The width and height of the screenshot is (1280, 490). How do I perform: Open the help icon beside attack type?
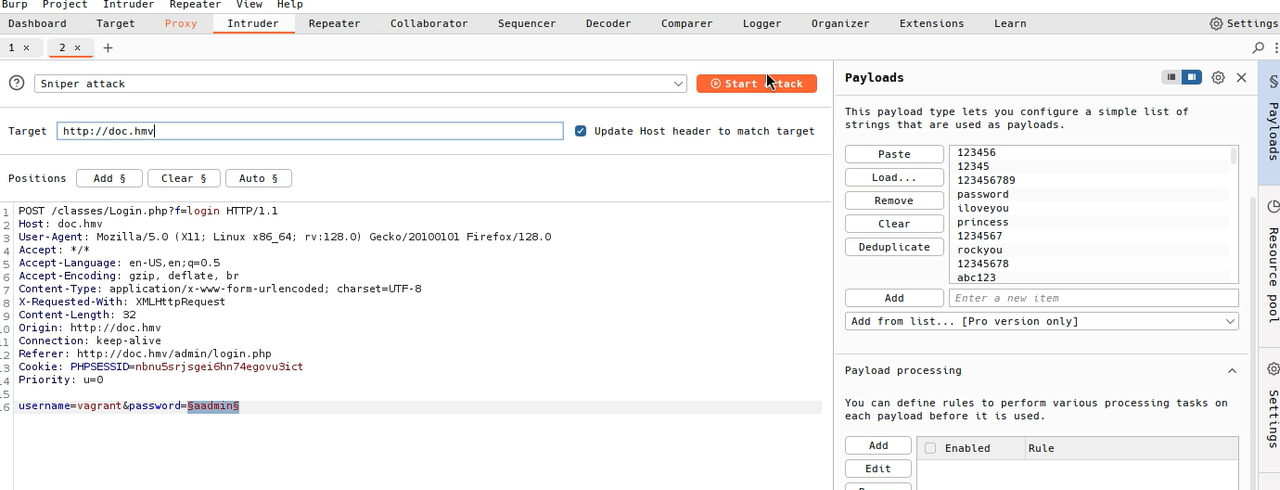[16, 84]
